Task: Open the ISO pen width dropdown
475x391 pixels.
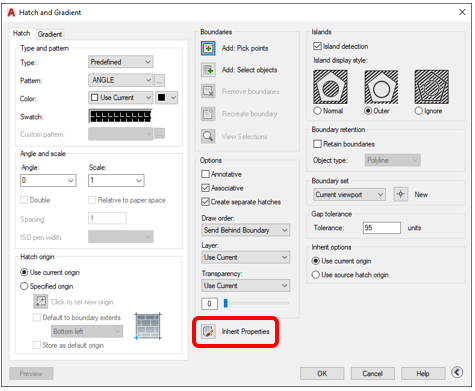Action: pos(121,237)
